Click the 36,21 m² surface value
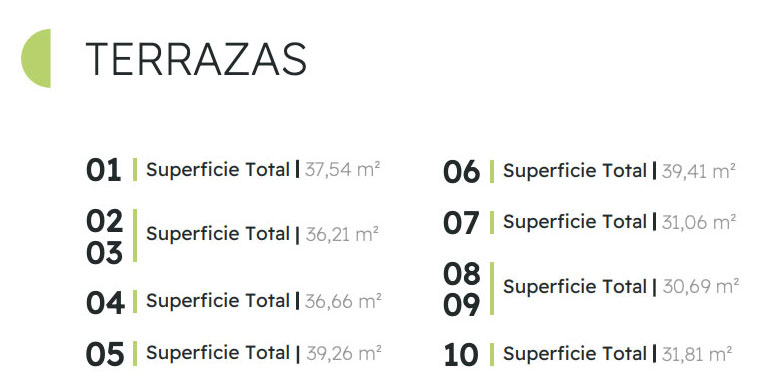 [342, 234]
